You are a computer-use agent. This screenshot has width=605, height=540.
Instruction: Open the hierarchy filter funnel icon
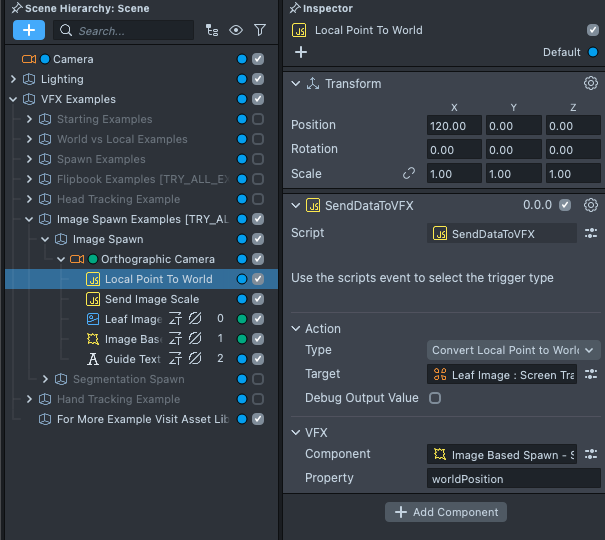pos(260,31)
